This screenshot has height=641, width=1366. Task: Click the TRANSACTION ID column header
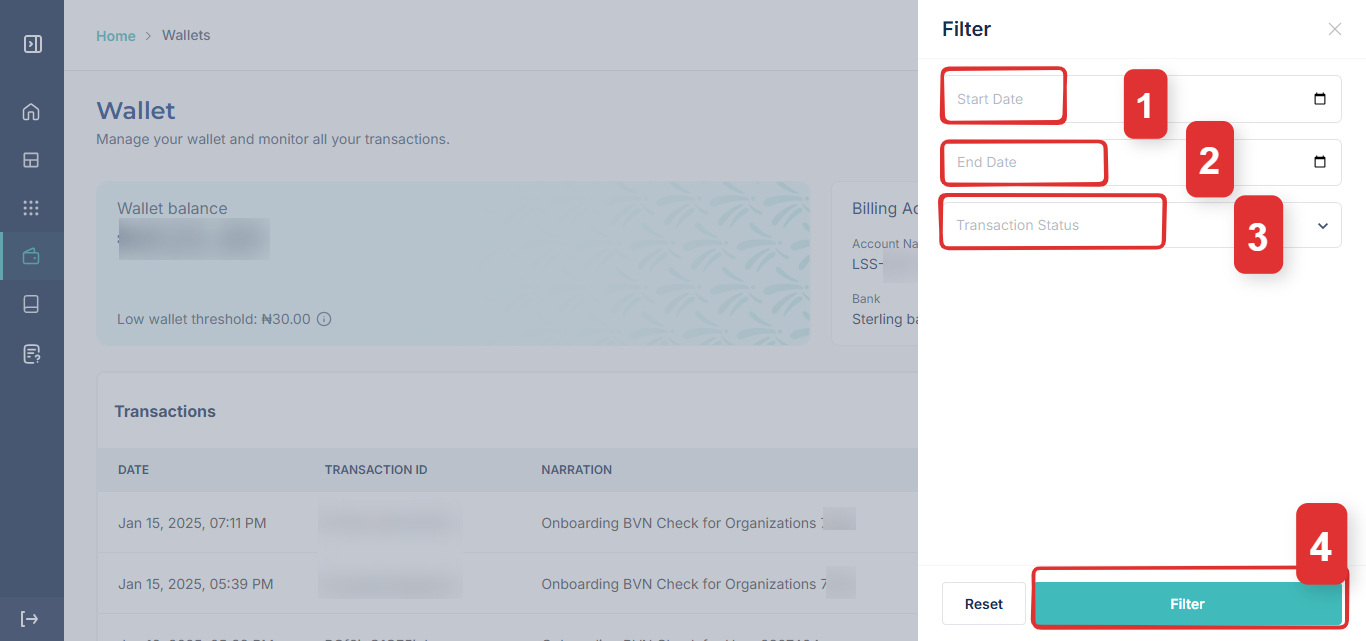[376, 470]
